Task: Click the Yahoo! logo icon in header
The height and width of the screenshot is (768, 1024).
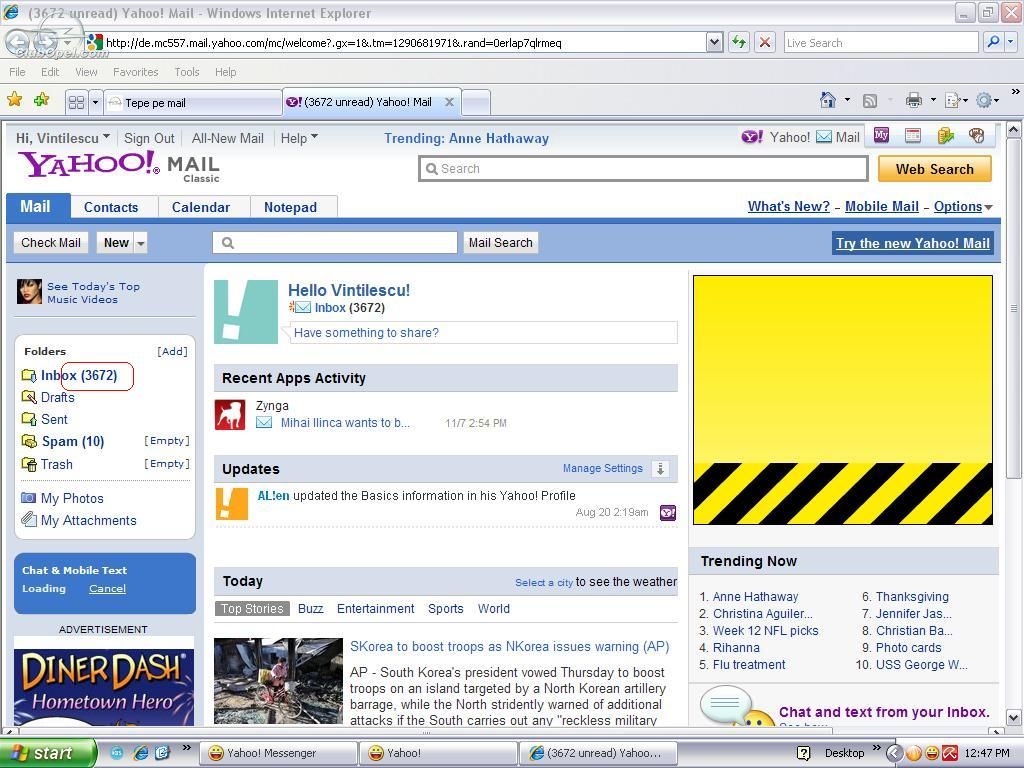Action: (x=752, y=136)
